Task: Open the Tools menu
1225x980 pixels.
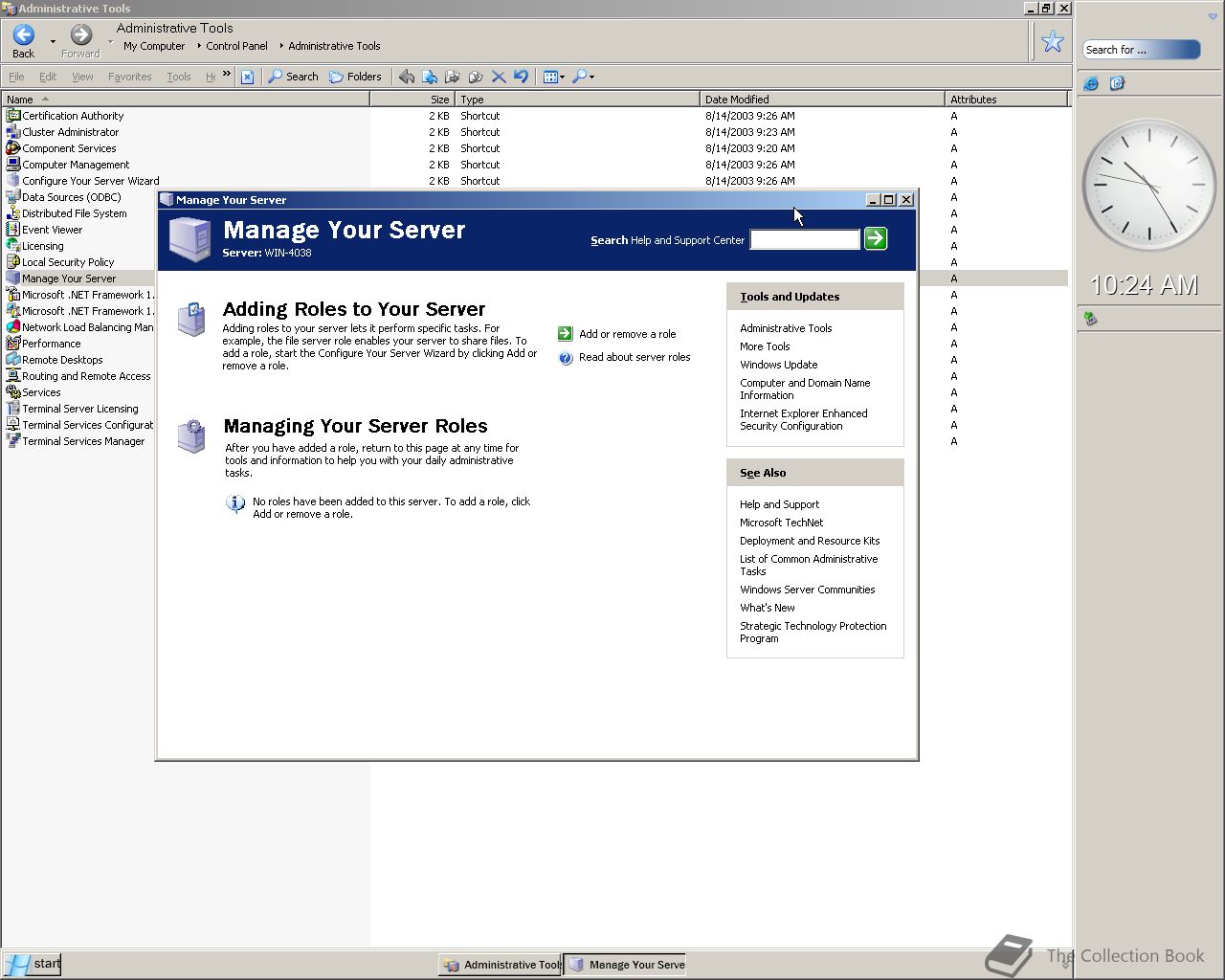Action: pos(178,77)
